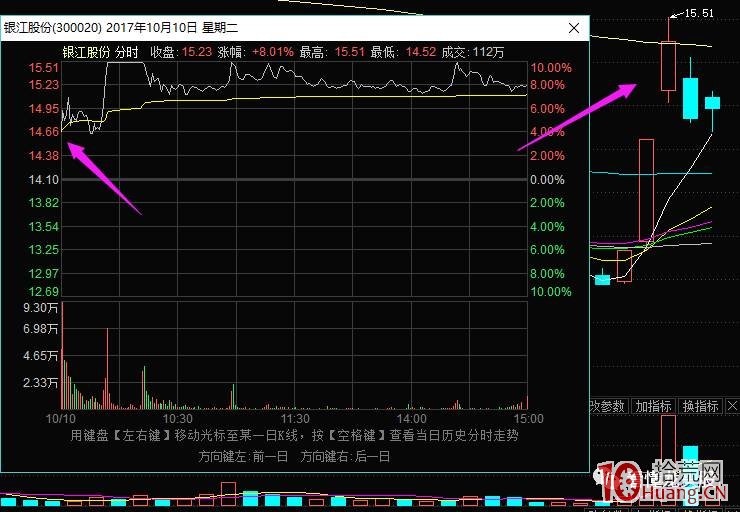Click the 14.66 price axis label
The image size is (740, 512).
(x=44, y=132)
